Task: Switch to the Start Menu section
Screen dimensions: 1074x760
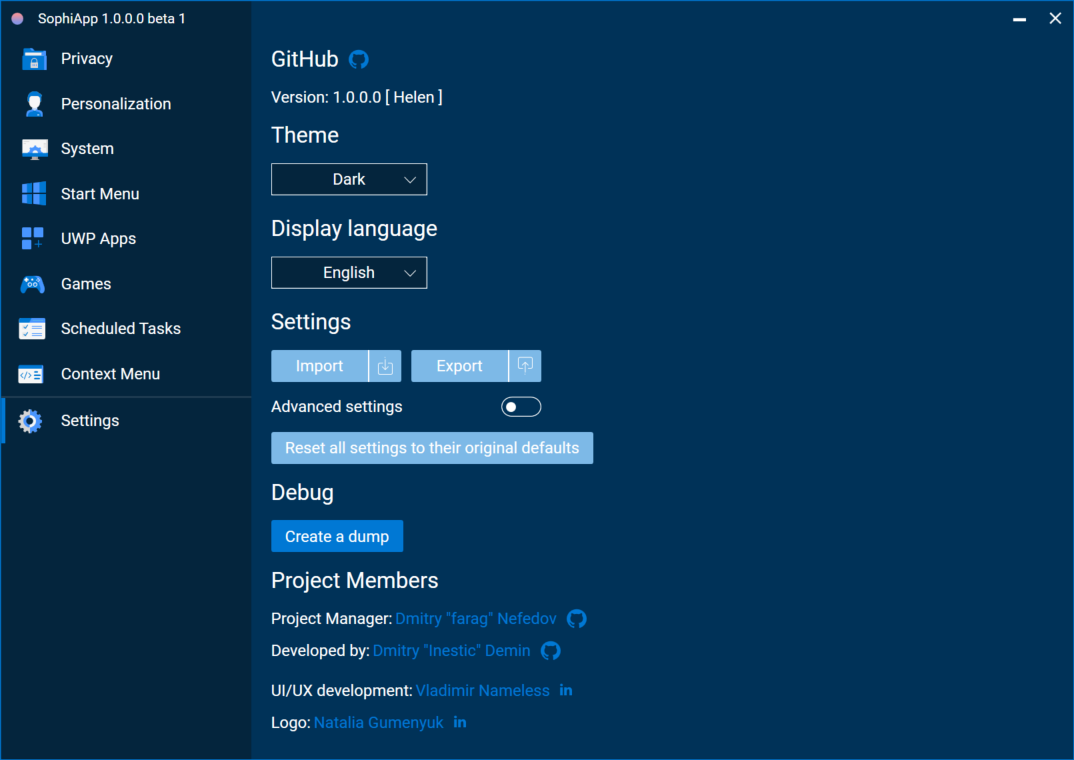Action: click(126, 194)
